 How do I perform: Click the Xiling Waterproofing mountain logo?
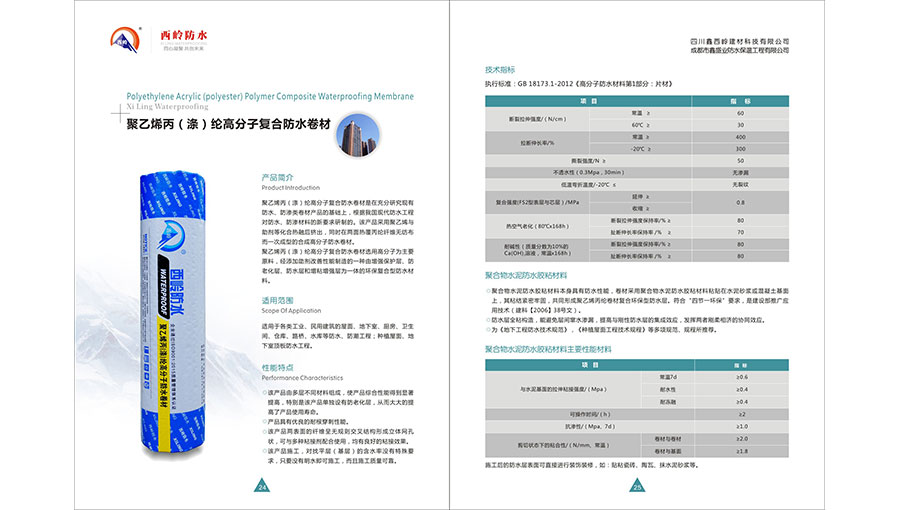tap(125, 40)
